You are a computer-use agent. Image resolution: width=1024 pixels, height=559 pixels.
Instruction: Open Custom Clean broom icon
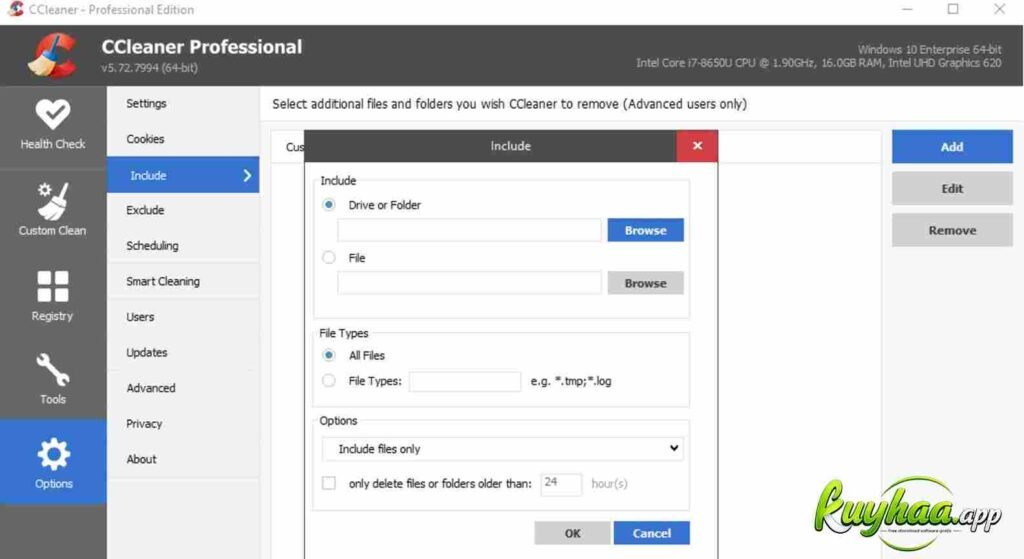click(52, 200)
